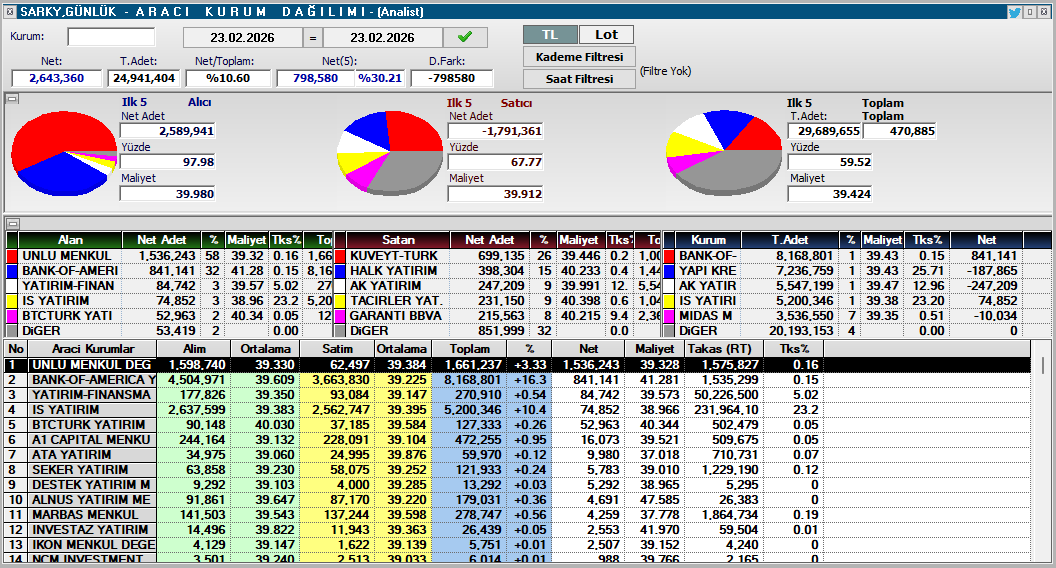Click ATA YATIRIM row in grid
Image resolution: width=1056 pixels, height=568 pixels.
(517, 455)
